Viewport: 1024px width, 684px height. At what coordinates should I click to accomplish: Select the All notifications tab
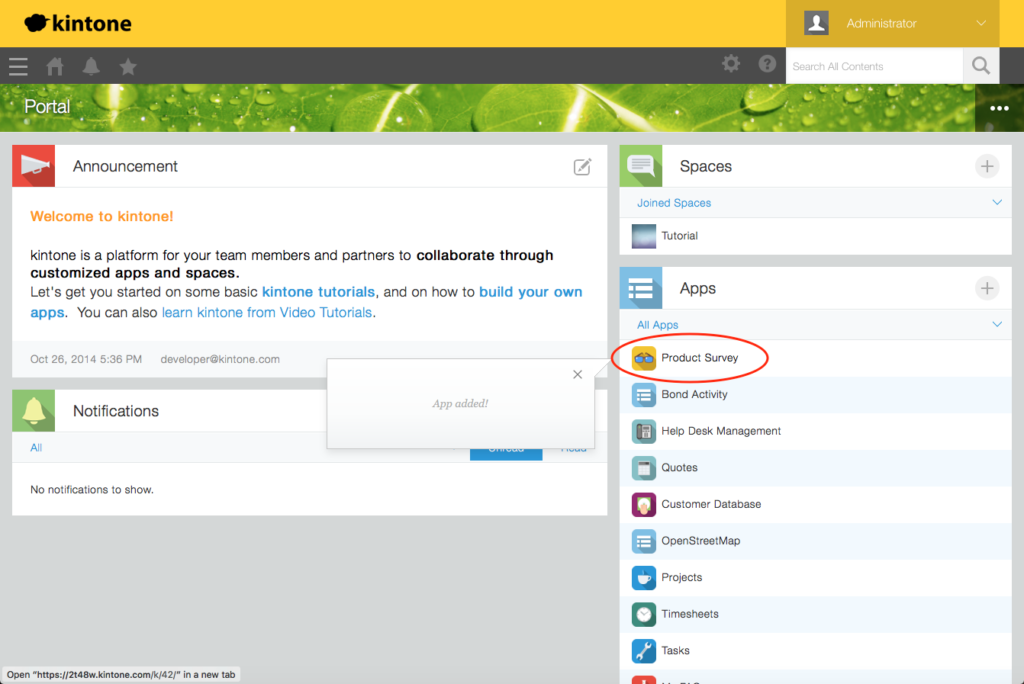click(36, 448)
